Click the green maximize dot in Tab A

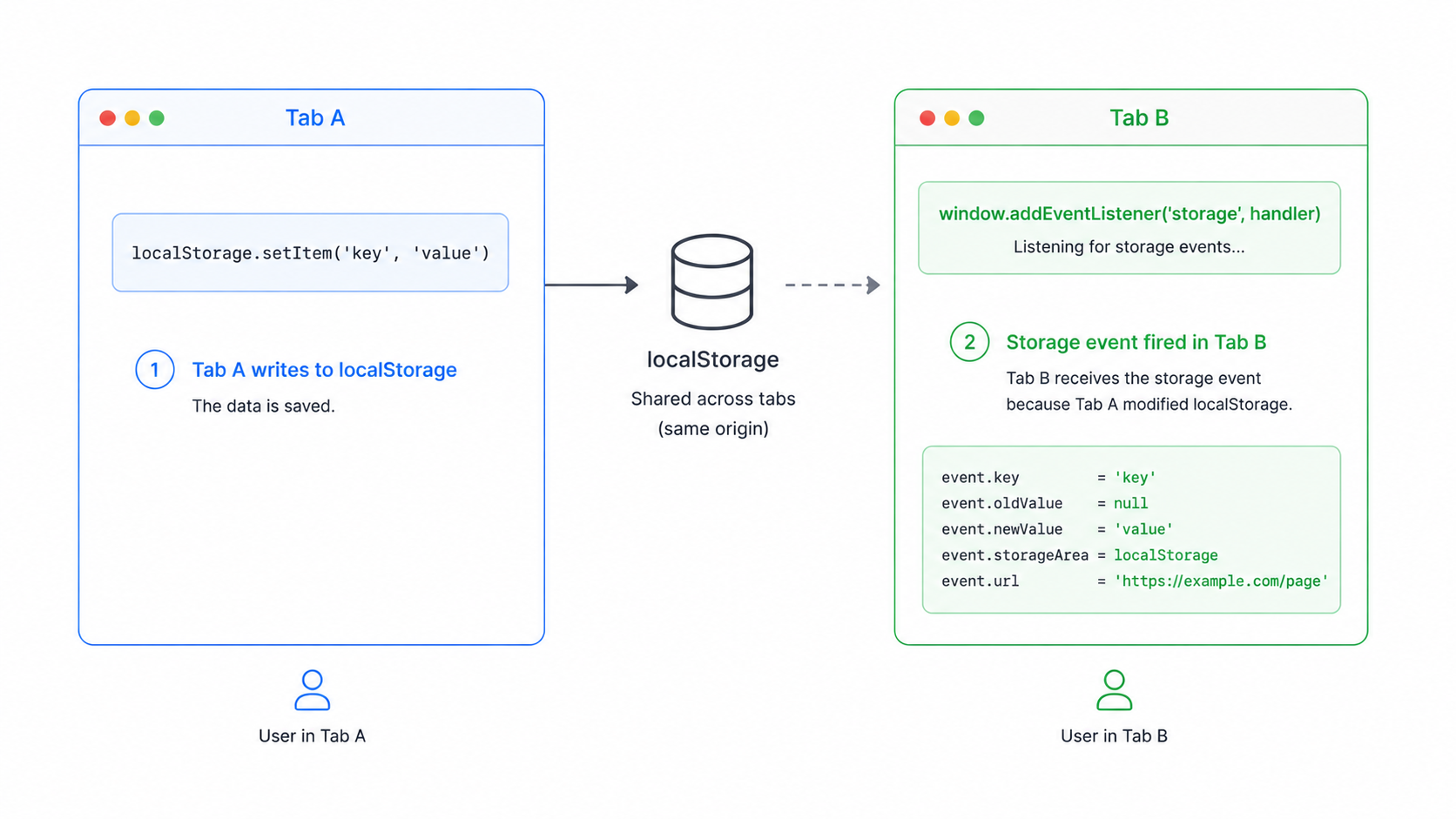coord(157,118)
